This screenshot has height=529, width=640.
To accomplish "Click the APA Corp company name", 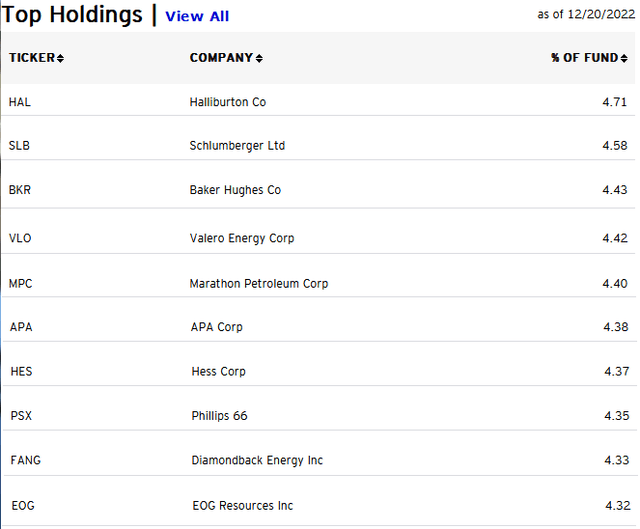I will coord(217,327).
